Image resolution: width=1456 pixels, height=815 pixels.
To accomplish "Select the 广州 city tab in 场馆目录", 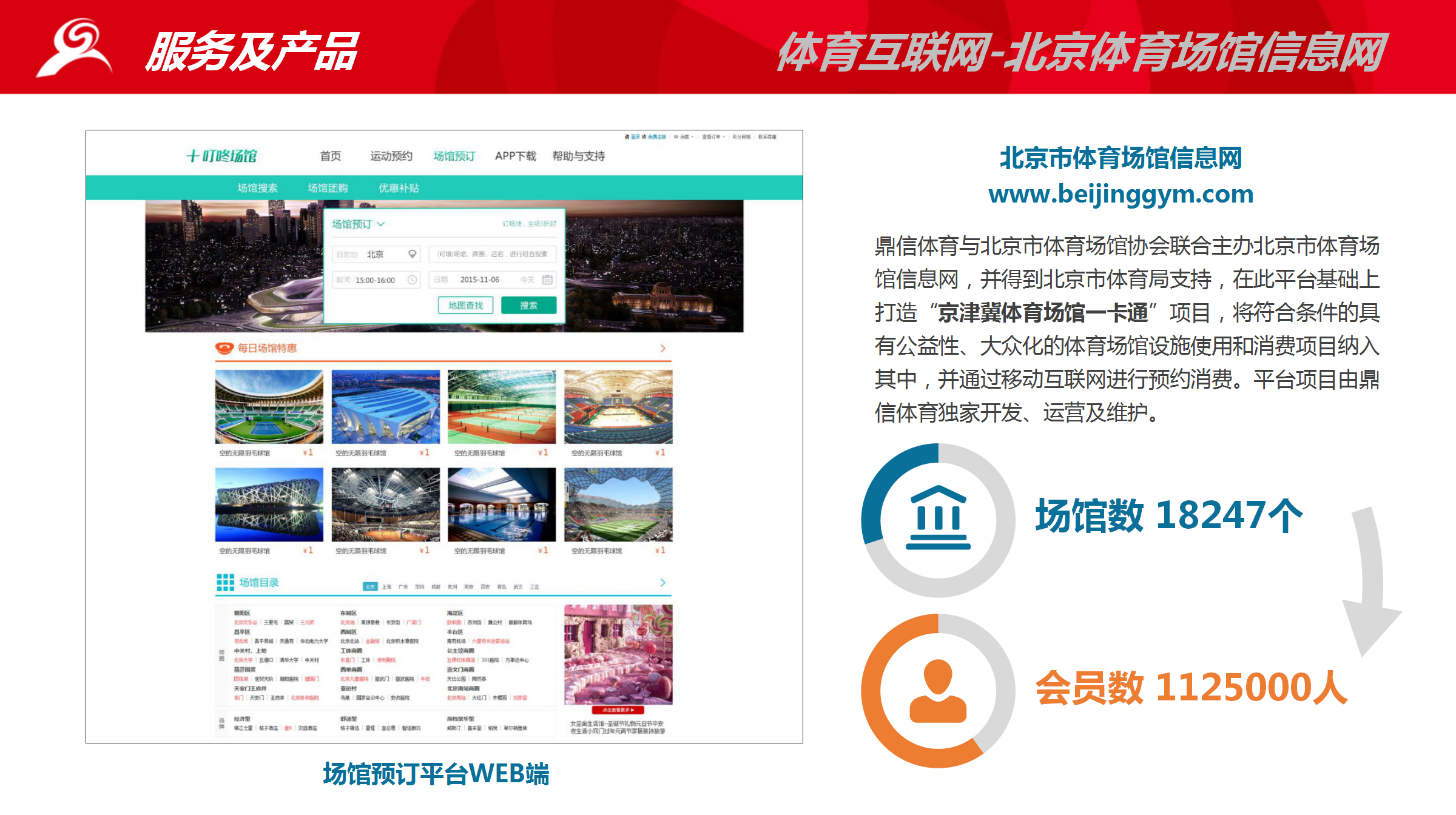I will click(x=403, y=586).
